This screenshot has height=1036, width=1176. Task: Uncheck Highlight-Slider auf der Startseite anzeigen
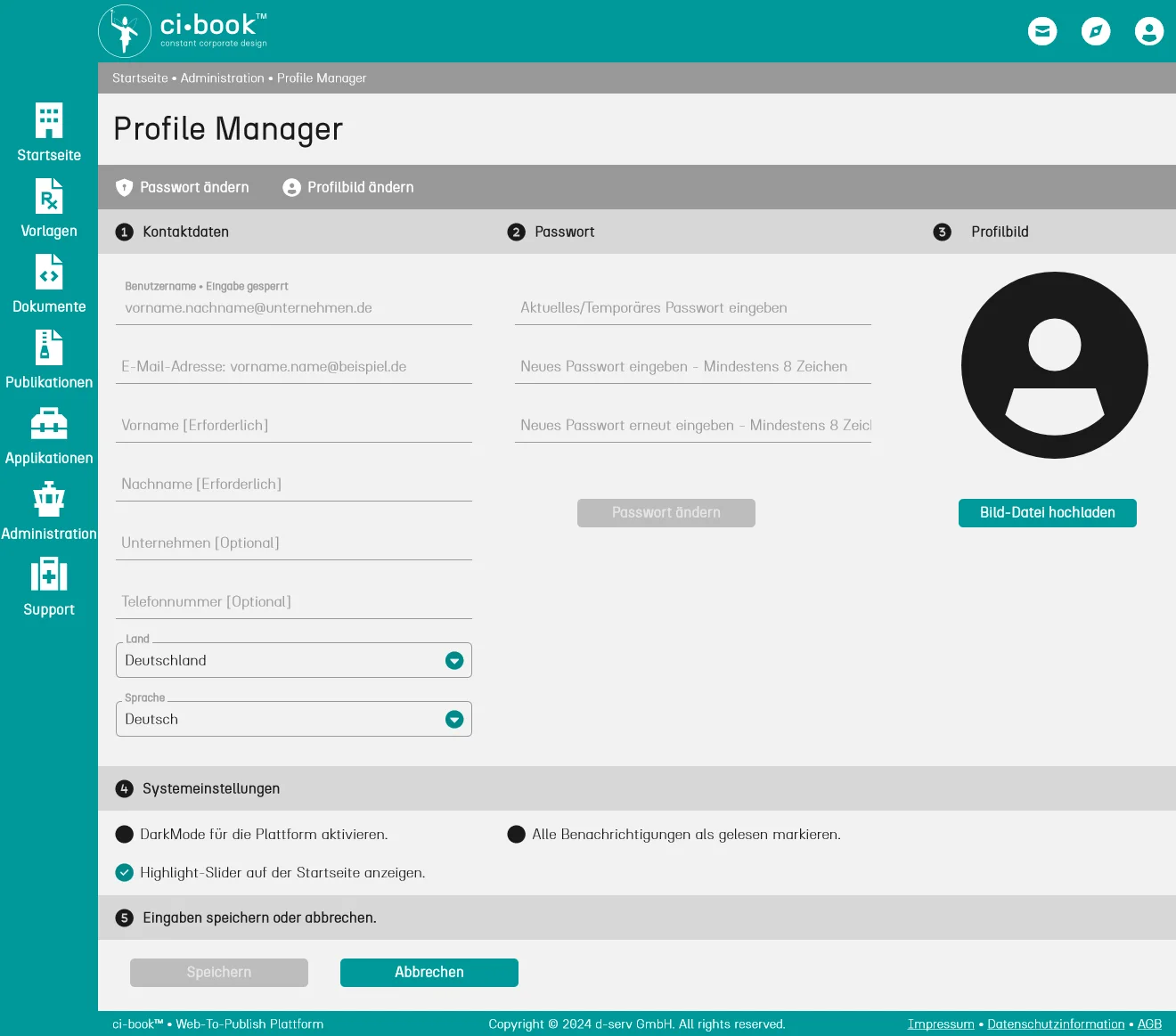(x=125, y=873)
